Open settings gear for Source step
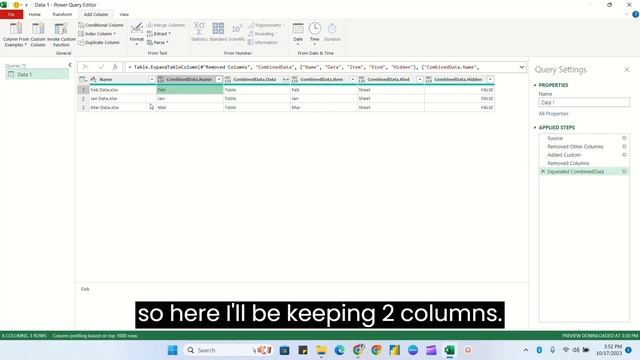This screenshot has width=640, height=360. (624, 138)
